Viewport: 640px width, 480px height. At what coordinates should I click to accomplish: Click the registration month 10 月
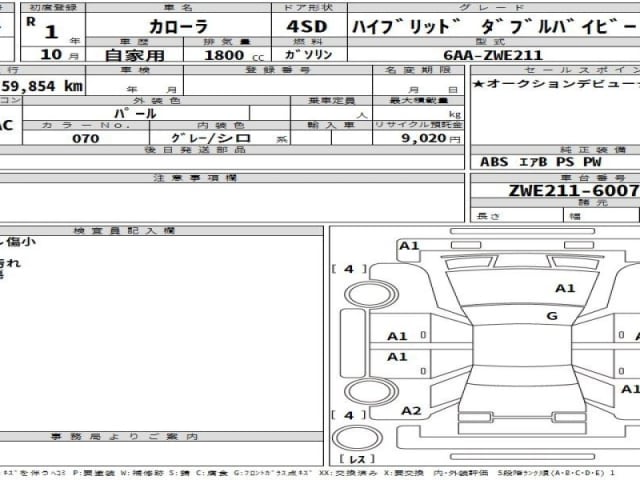pyautogui.click(x=59, y=54)
